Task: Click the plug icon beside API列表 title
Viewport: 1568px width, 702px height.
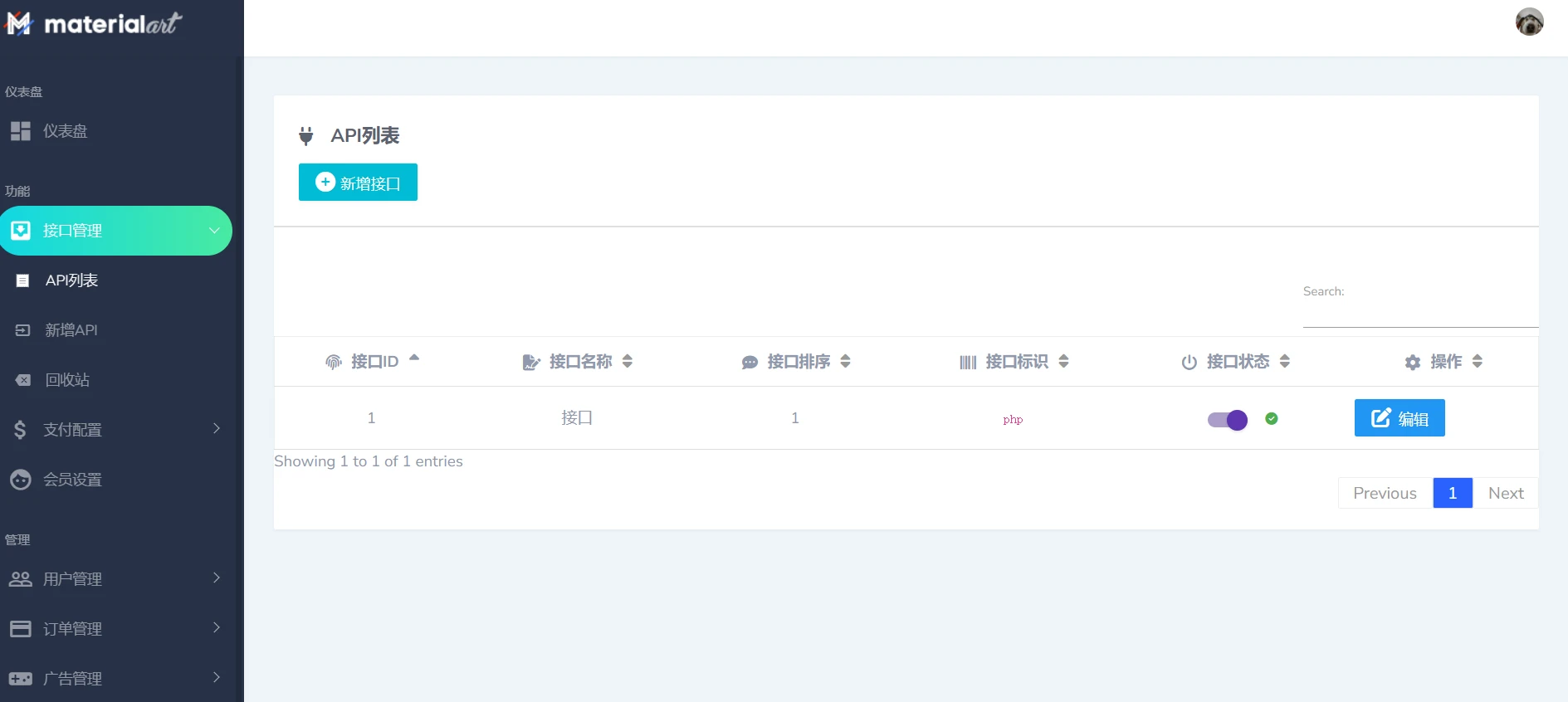Action: click(x=306, y=136)
